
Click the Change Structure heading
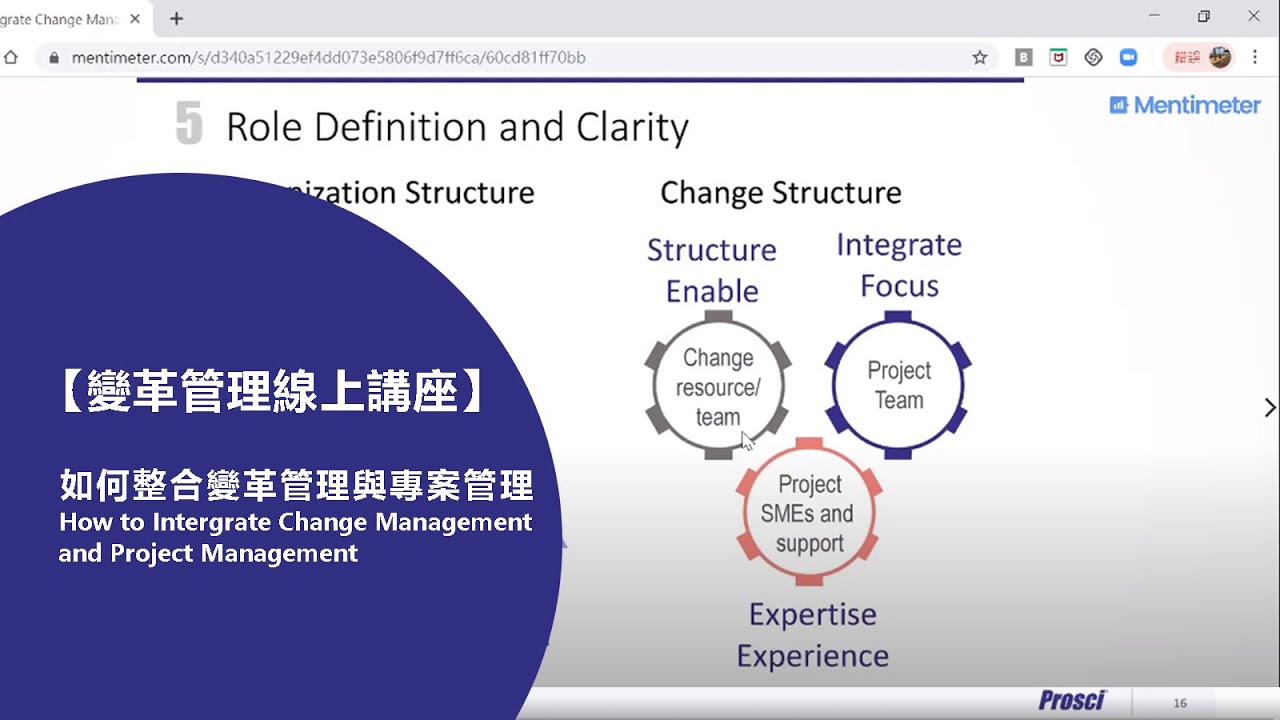coord(781,192)
